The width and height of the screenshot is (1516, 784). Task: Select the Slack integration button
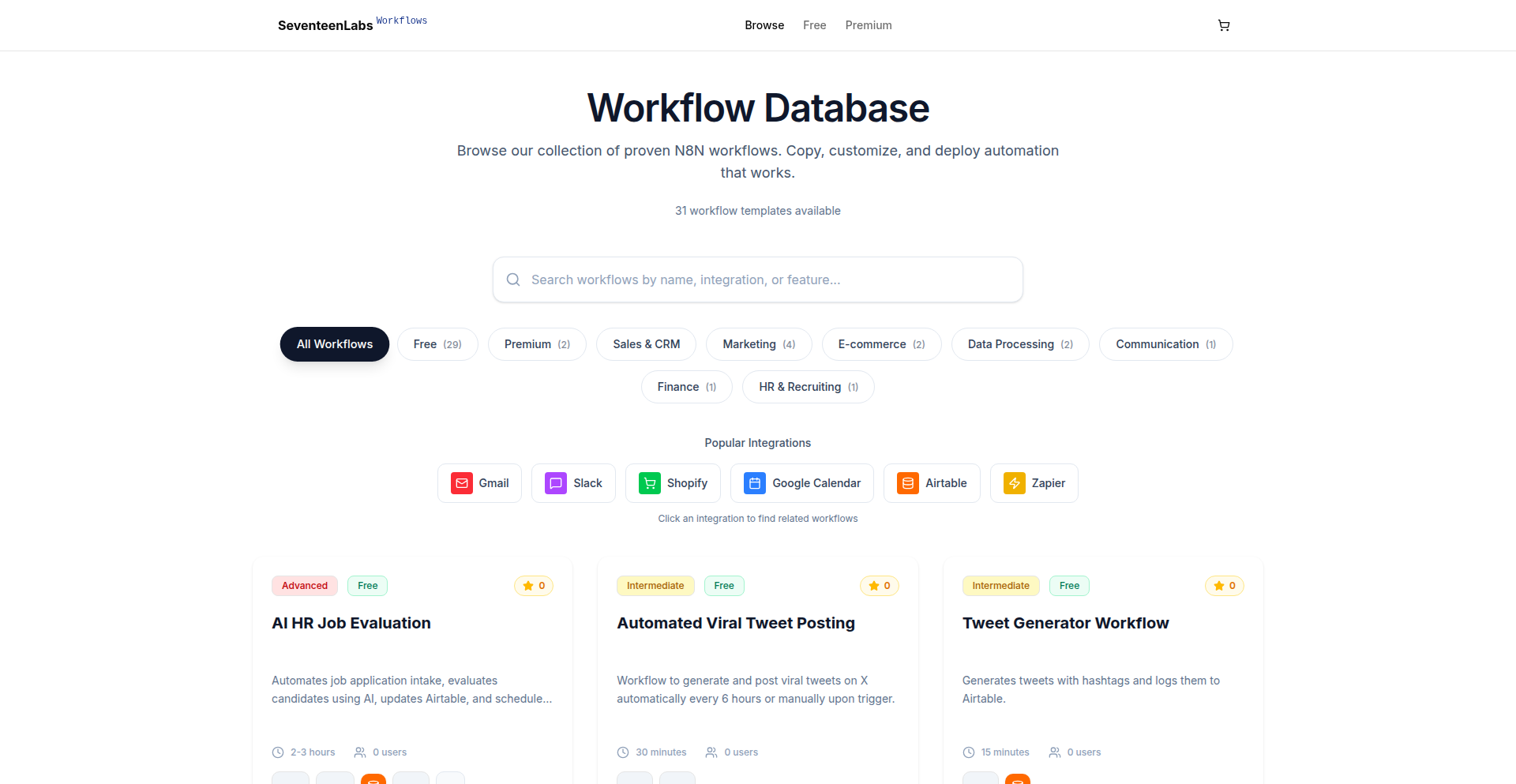[573, 483]
